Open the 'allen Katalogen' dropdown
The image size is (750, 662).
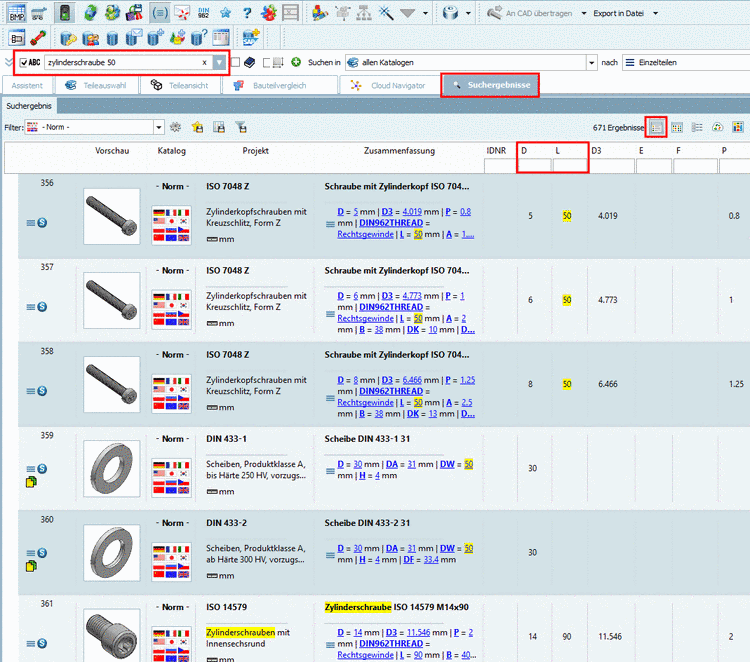pyautogui.click(x=592, y=63)
